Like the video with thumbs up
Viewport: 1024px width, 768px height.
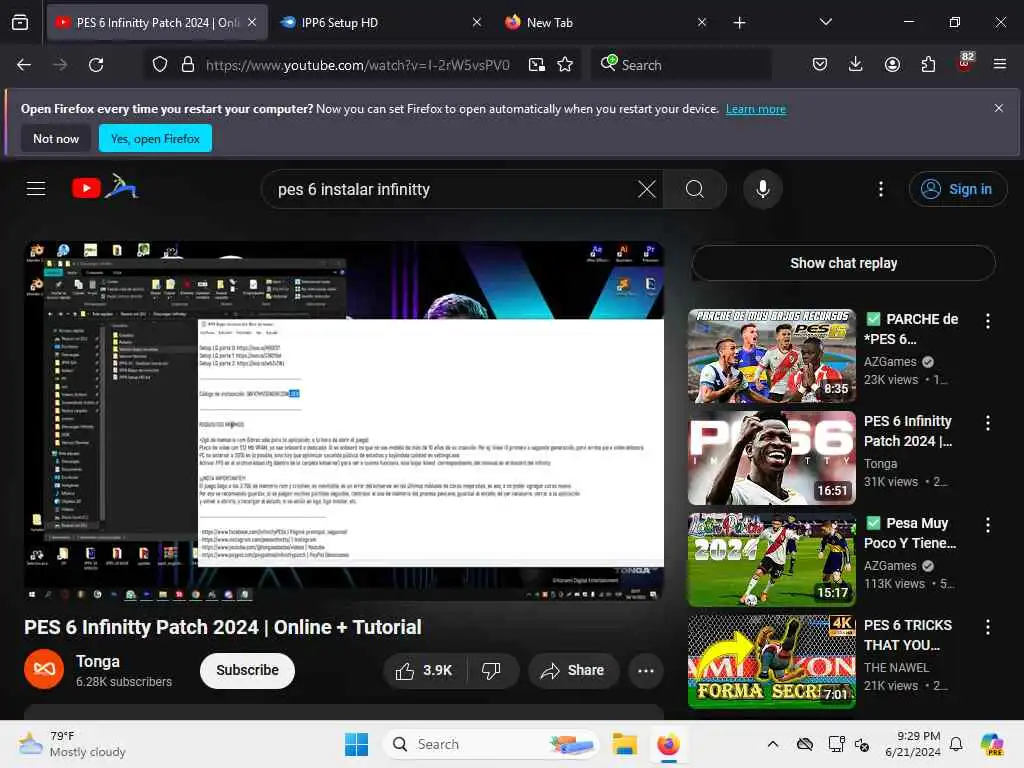(425, 671)
